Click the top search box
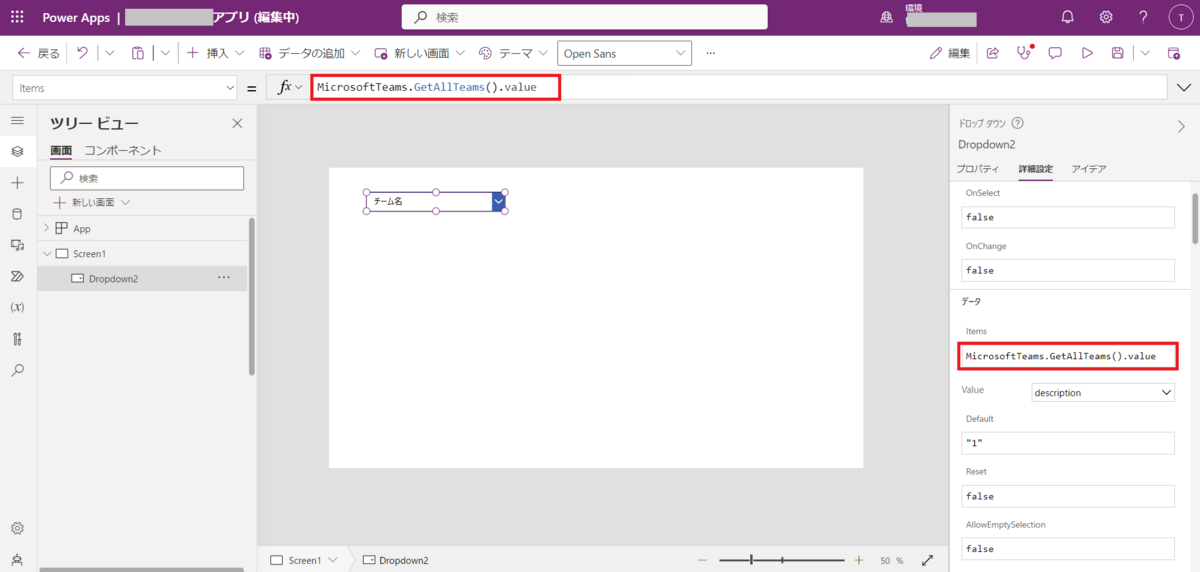The height and width of the screenshot is (572, 1200). click(585, 17)
